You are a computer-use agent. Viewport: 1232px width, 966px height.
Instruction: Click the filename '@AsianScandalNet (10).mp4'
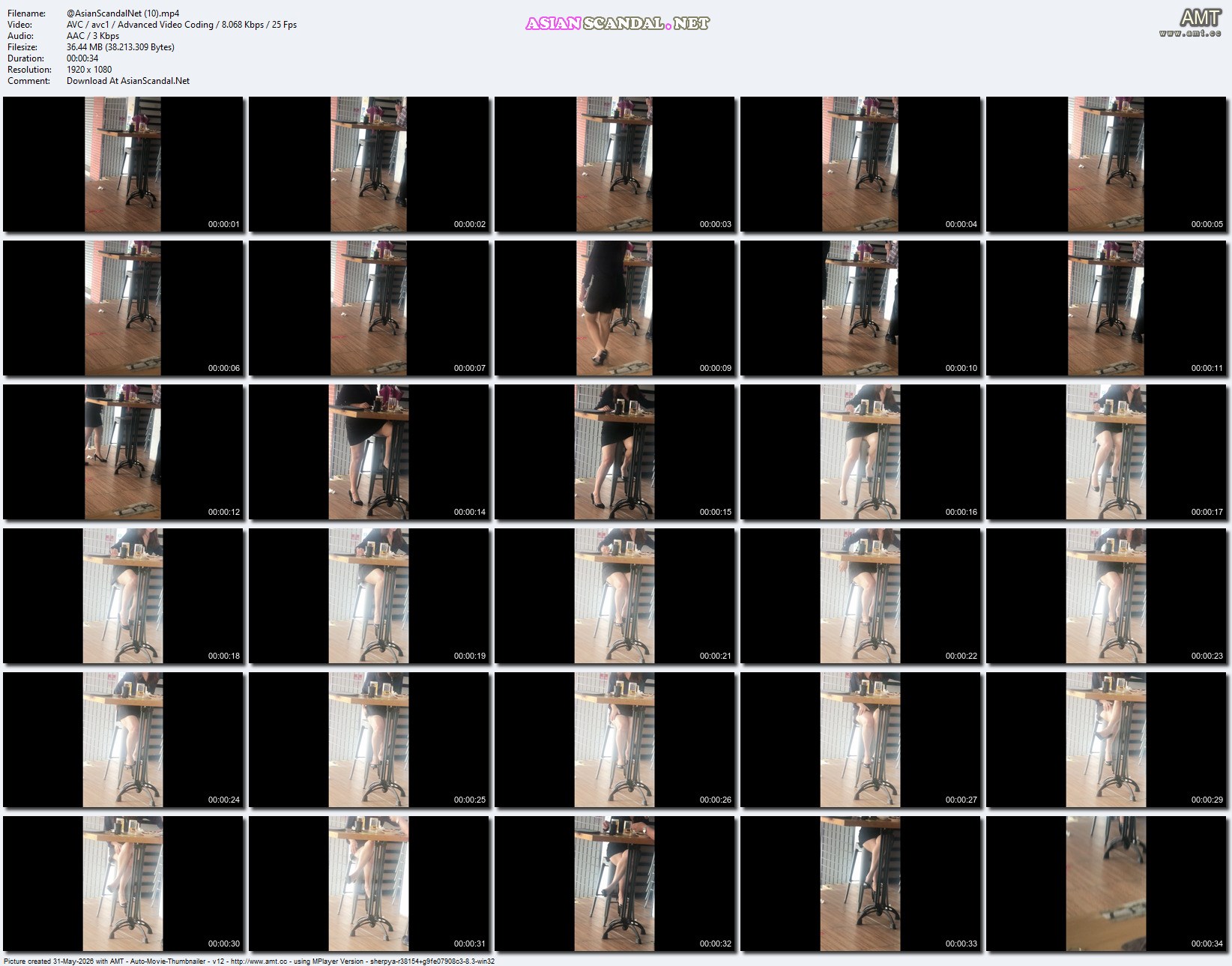click(123, 13)
